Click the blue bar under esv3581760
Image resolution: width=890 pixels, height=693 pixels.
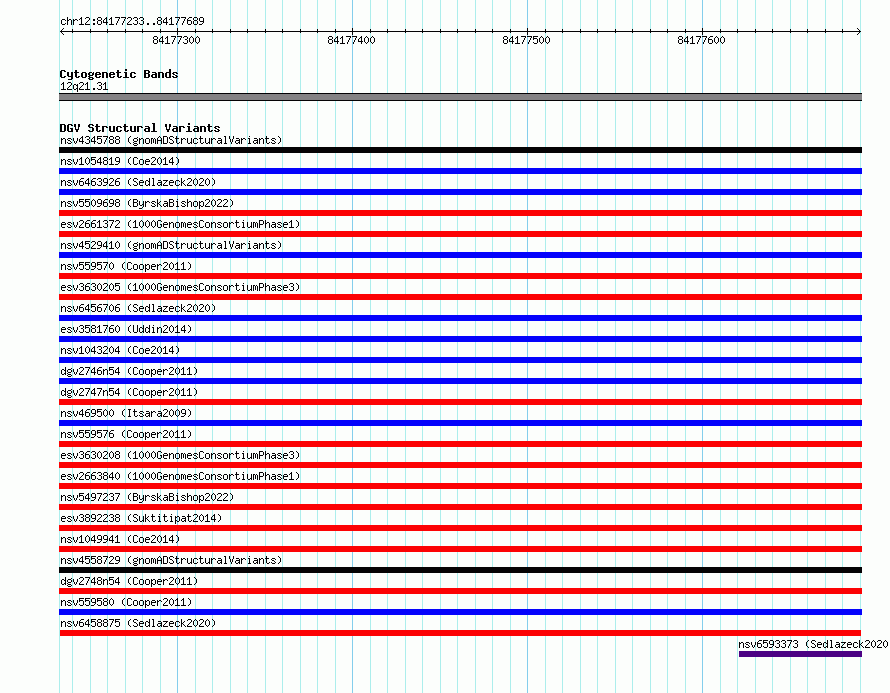460,339
